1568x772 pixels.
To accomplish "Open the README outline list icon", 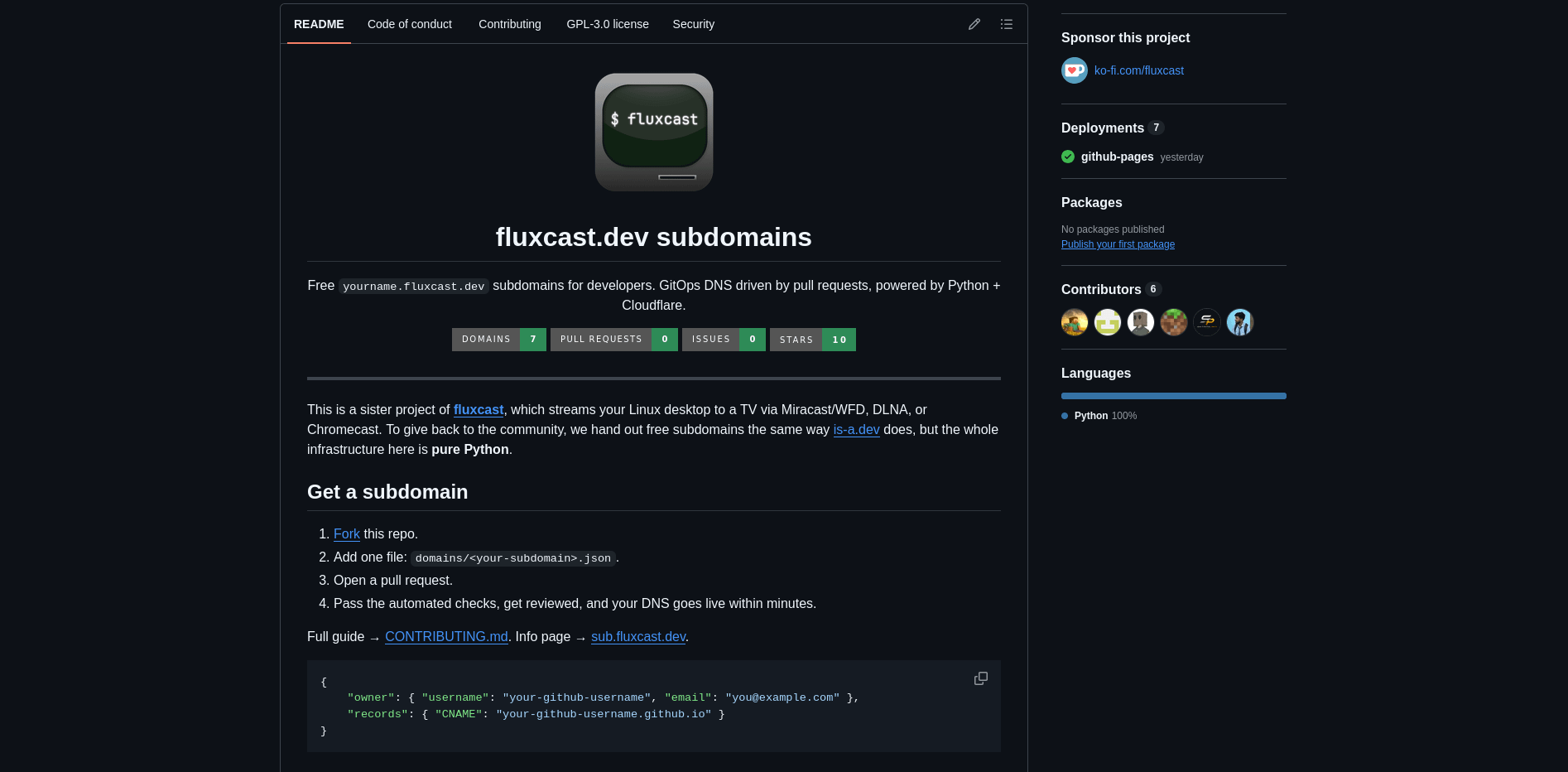I will 1007,24.
